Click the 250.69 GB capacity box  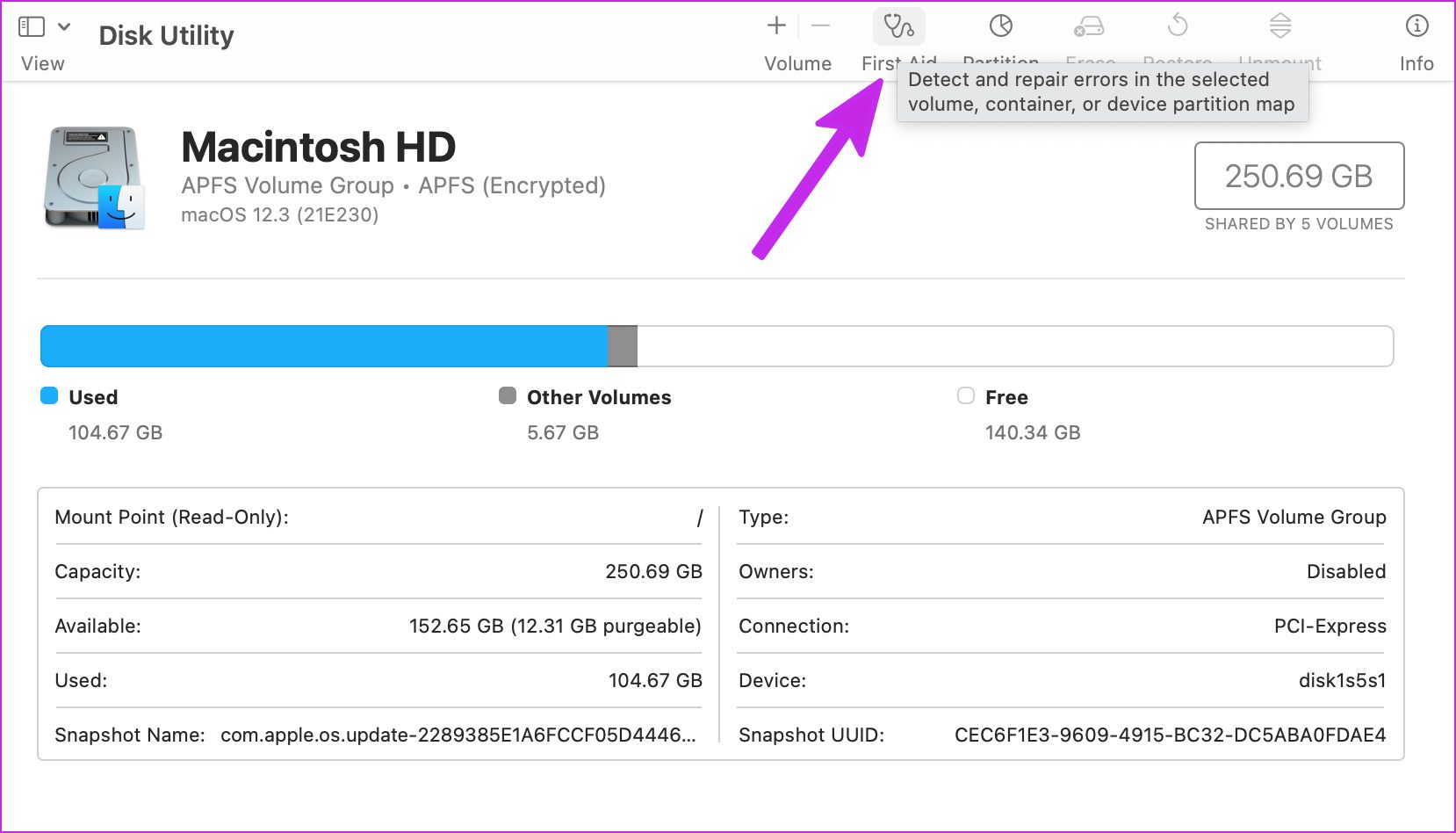pos(1299,176)
